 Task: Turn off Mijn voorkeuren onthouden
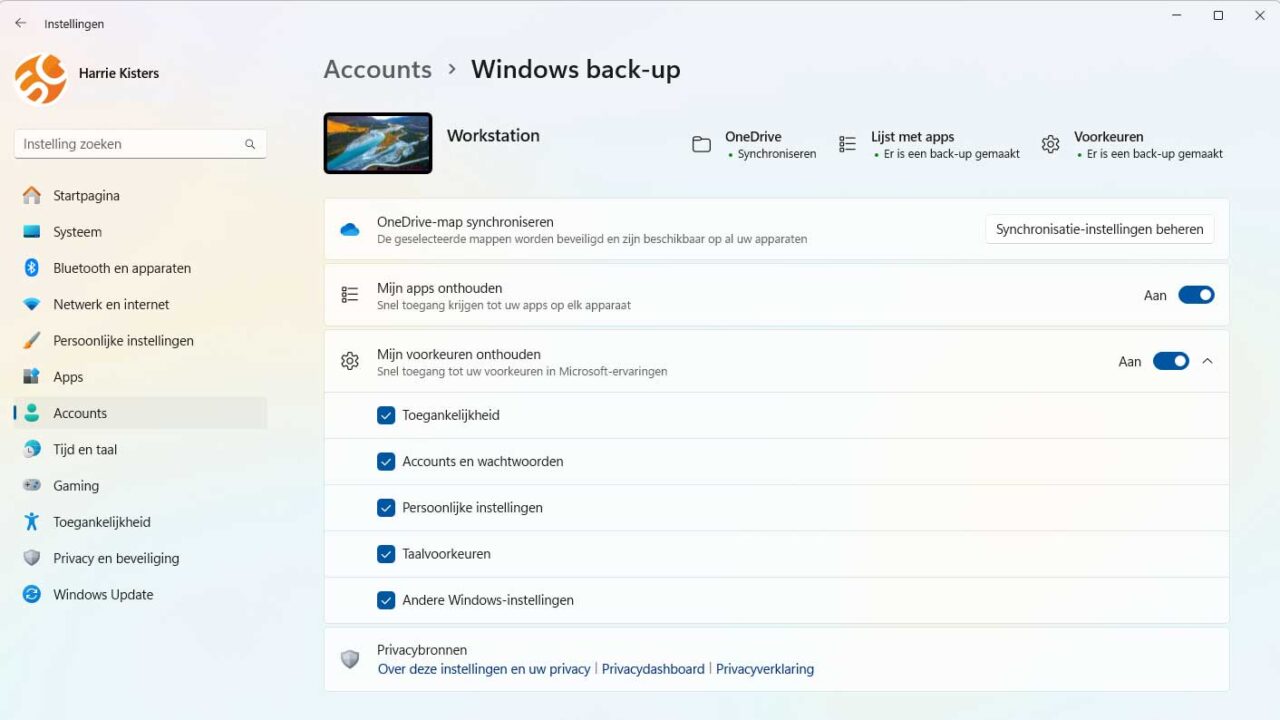(x=1171, y=361)
